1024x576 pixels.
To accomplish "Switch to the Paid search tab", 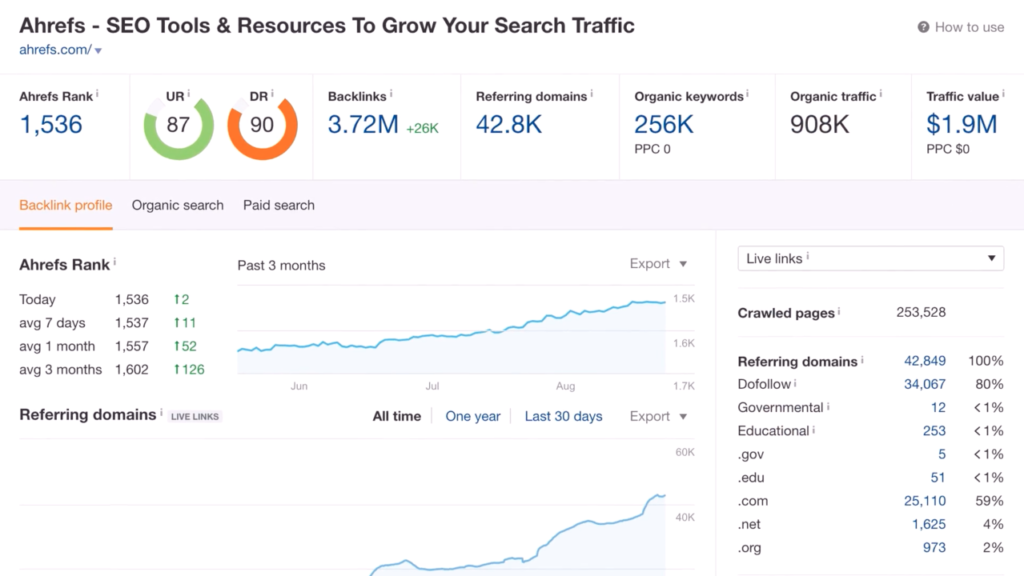I will tap(279, 205).
